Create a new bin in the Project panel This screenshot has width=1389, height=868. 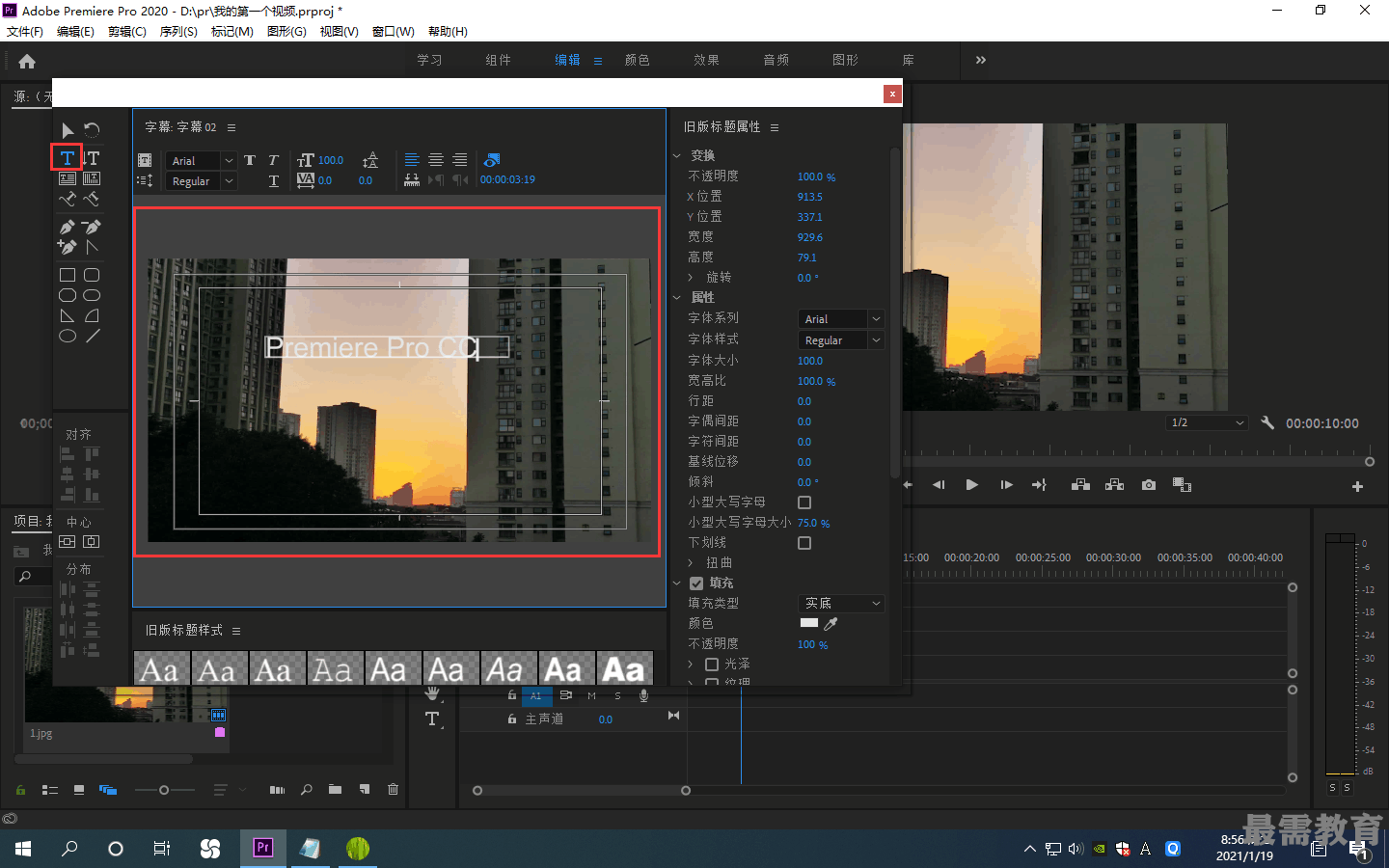335,790
